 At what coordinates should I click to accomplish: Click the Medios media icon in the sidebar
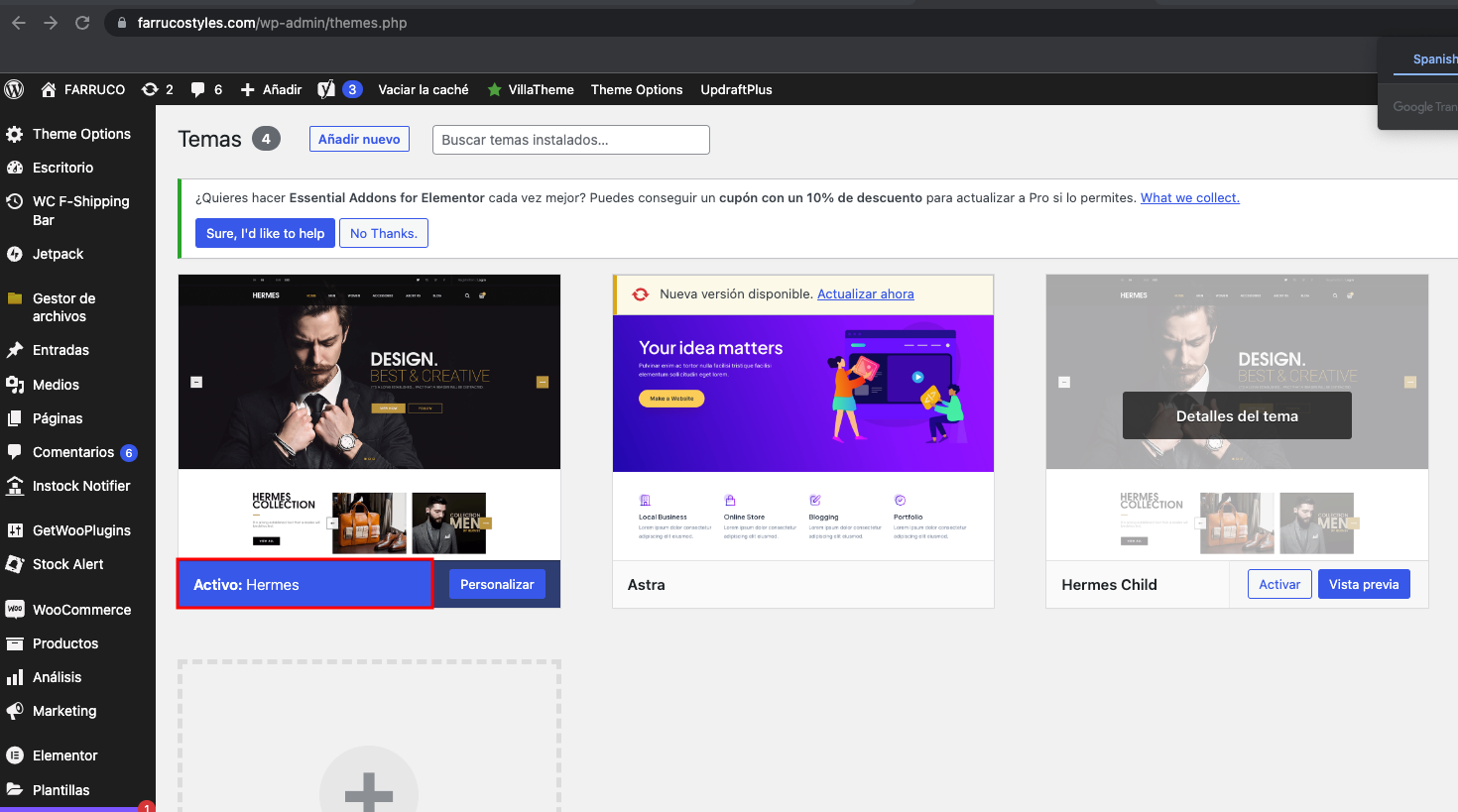[15, 385]
